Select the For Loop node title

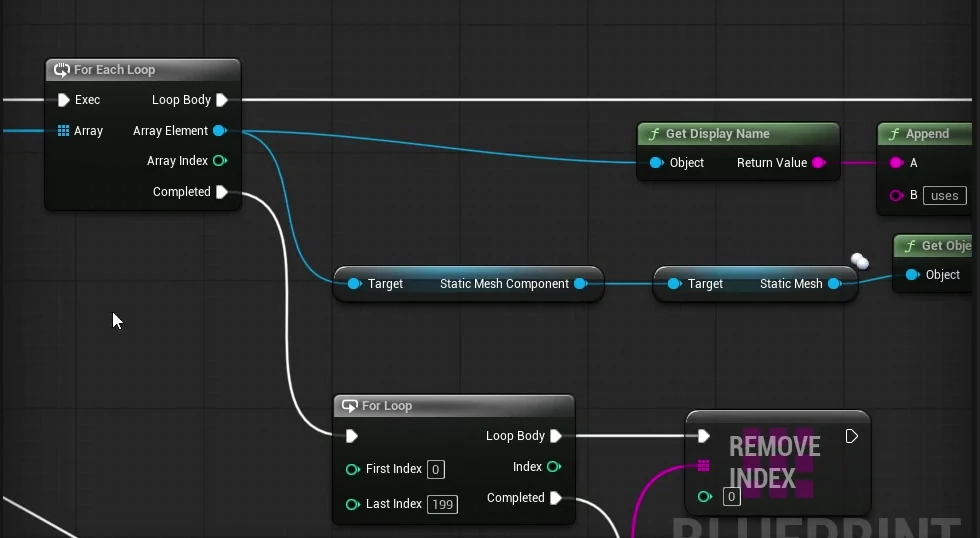click(x=387, y=406)
